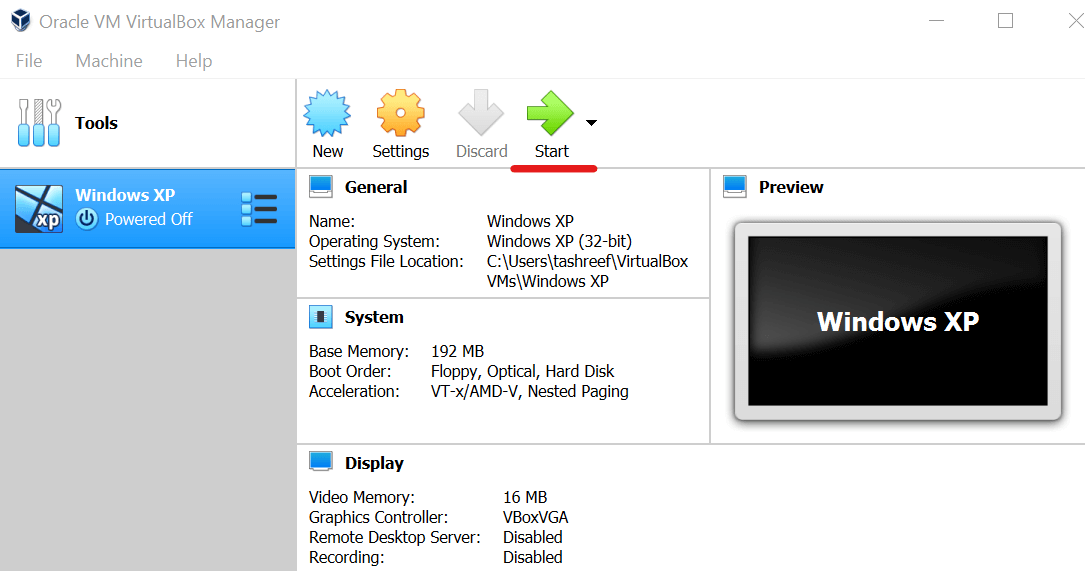Click the Windows XP preview thumbnail
This screenshot has width=1085, height=571.
point(897,321)
